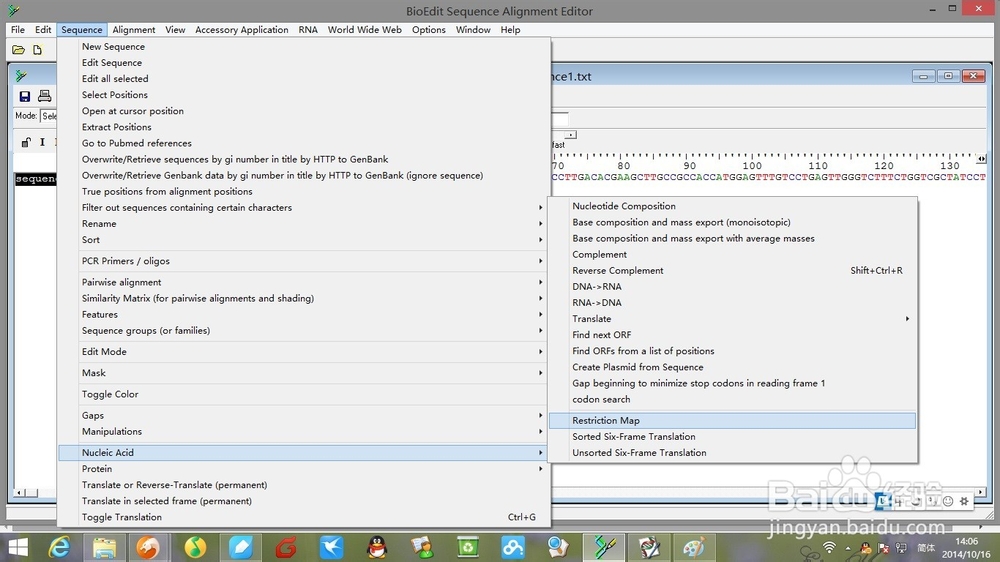Open the Paint palette taskbar icon
Screen dimensions: 1000x562
[x=694, y=547]
